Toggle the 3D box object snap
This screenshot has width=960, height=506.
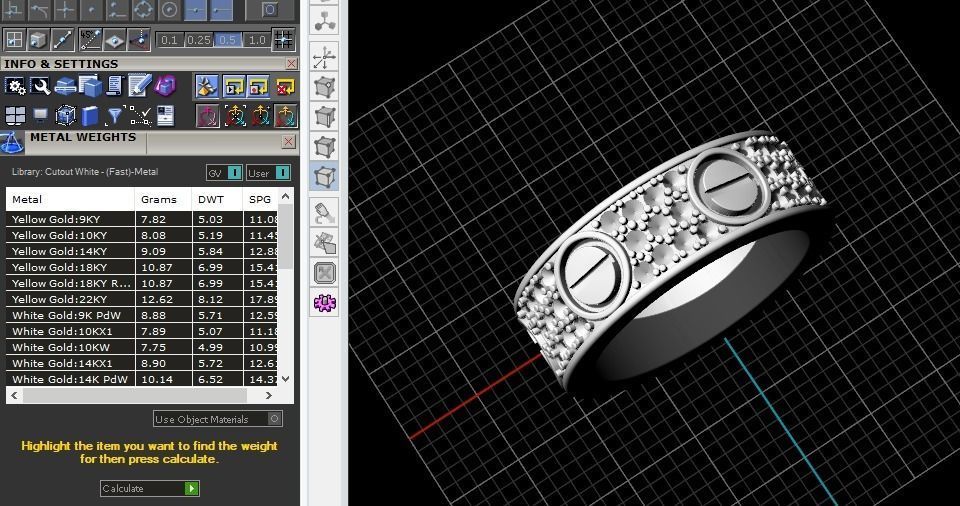tap(38, 40)
